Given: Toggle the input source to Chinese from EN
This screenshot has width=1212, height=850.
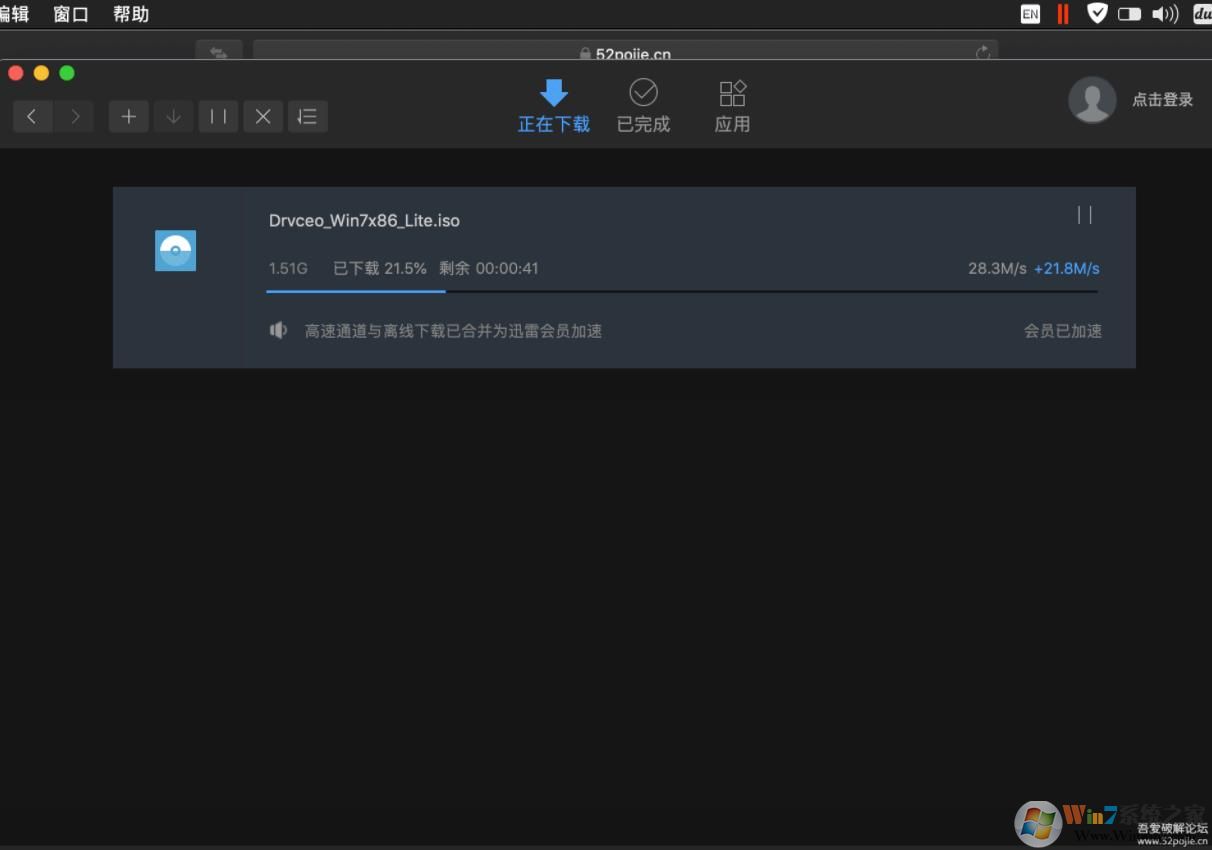Looking at the screenshot, I should click(x=1030, y=13).
